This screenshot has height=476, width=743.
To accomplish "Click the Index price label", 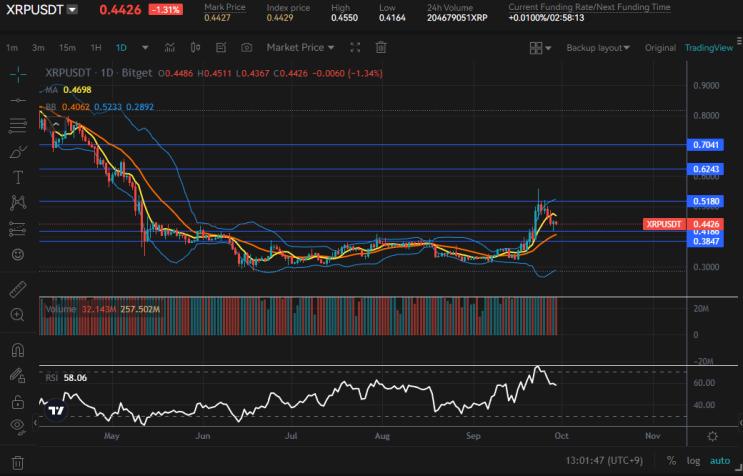I will (288, 8).
